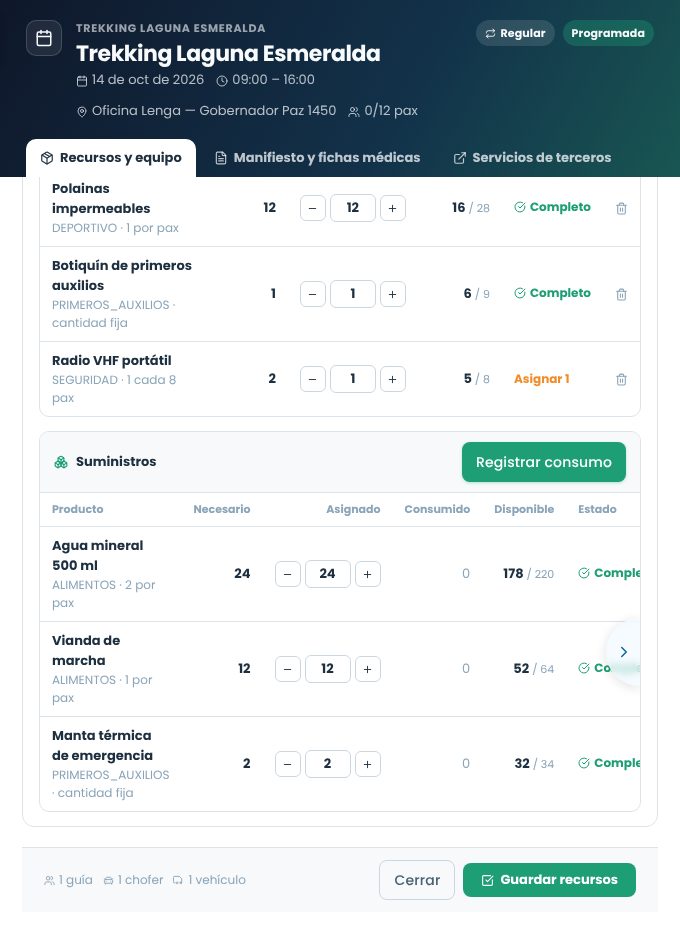Click the 1 vehículo summary in the footer

pos(209,880)
